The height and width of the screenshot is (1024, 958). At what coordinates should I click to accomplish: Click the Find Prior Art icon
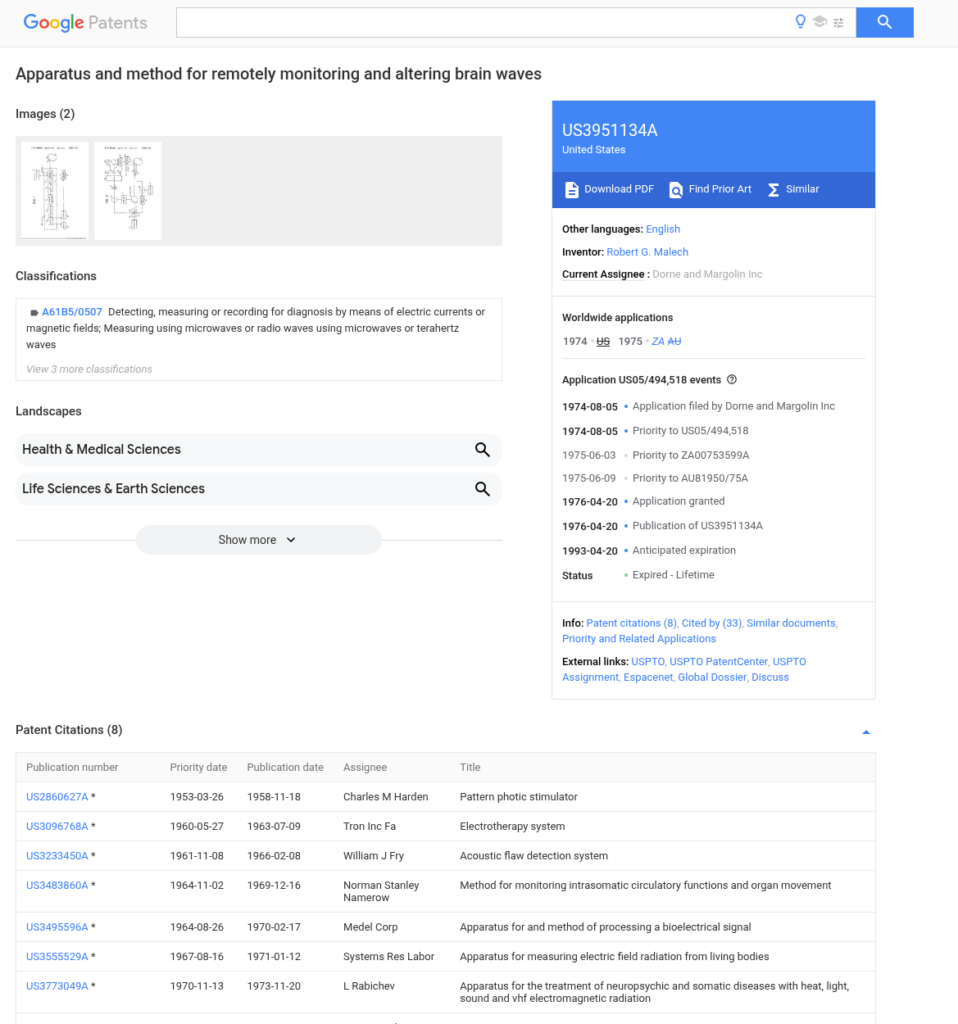pyautogui.click(x=676, y=190)
